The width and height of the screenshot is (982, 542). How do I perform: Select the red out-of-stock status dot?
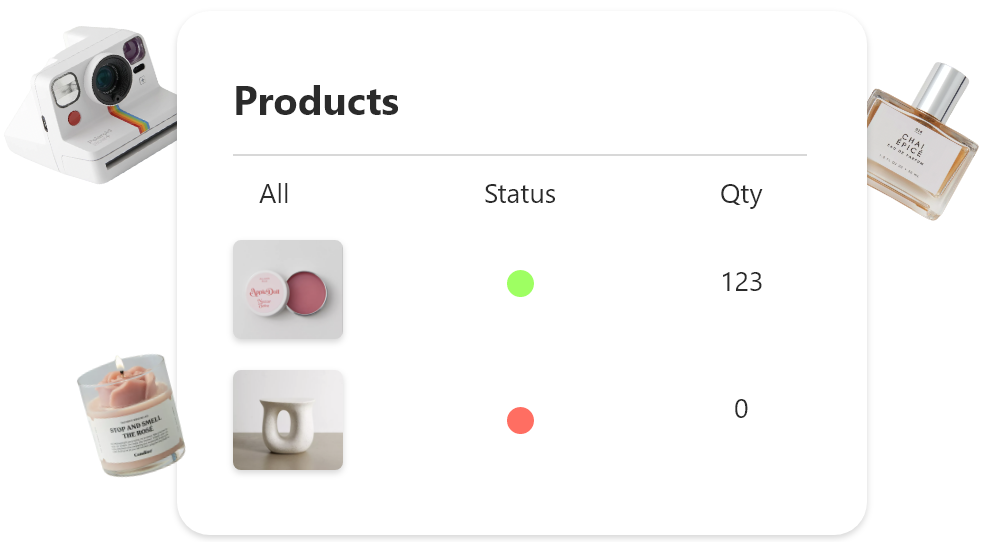tap(520, 420)
